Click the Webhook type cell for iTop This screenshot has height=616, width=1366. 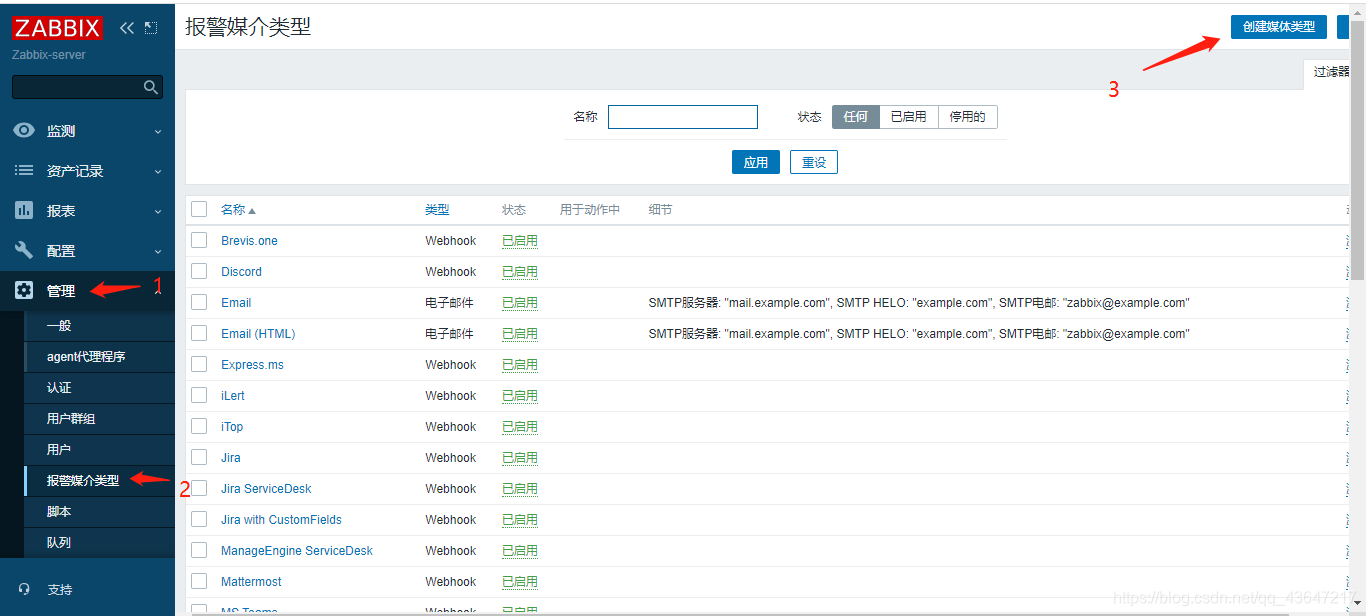click(451, 427)
